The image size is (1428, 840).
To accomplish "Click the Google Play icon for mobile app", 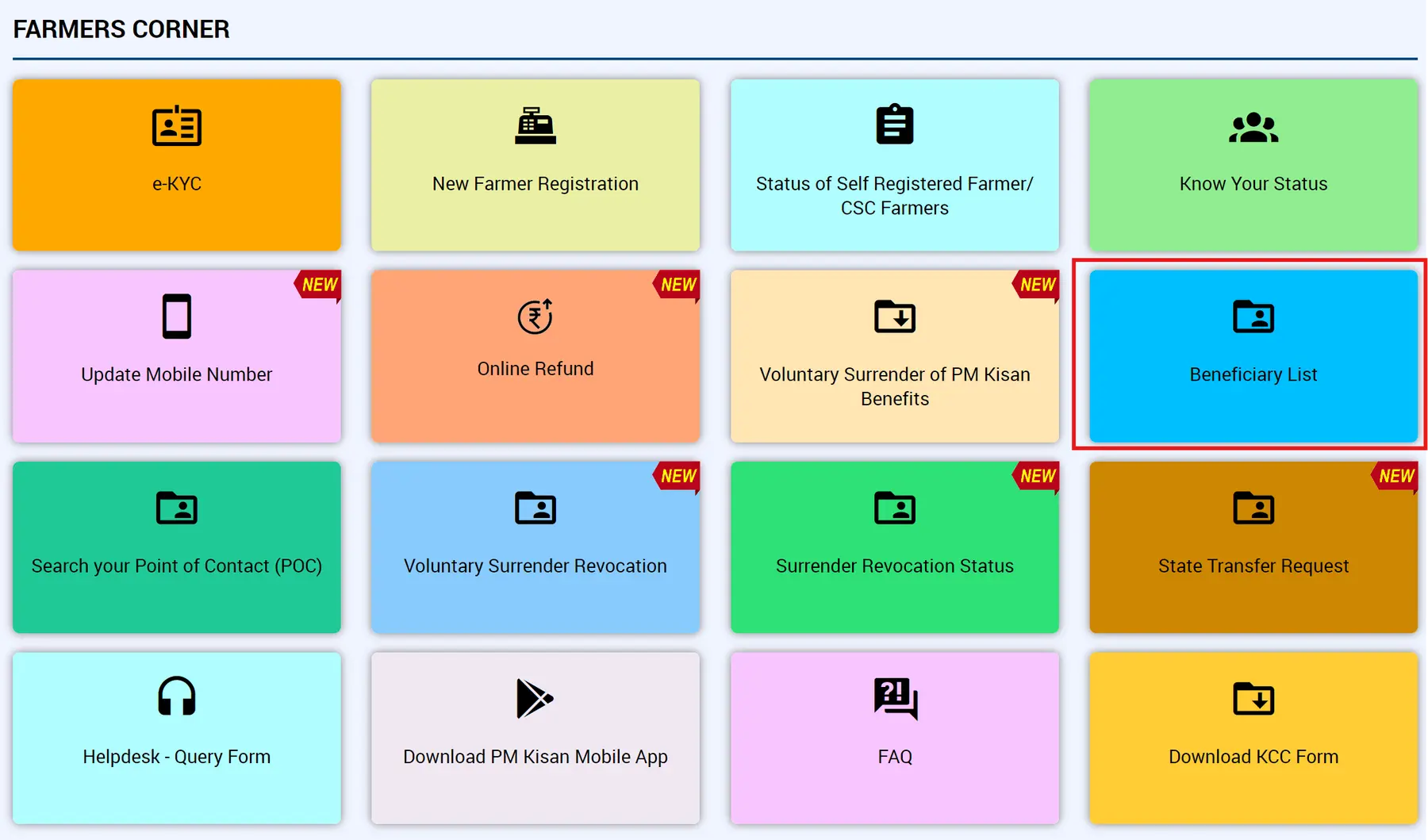I will (x=535, y=699).
